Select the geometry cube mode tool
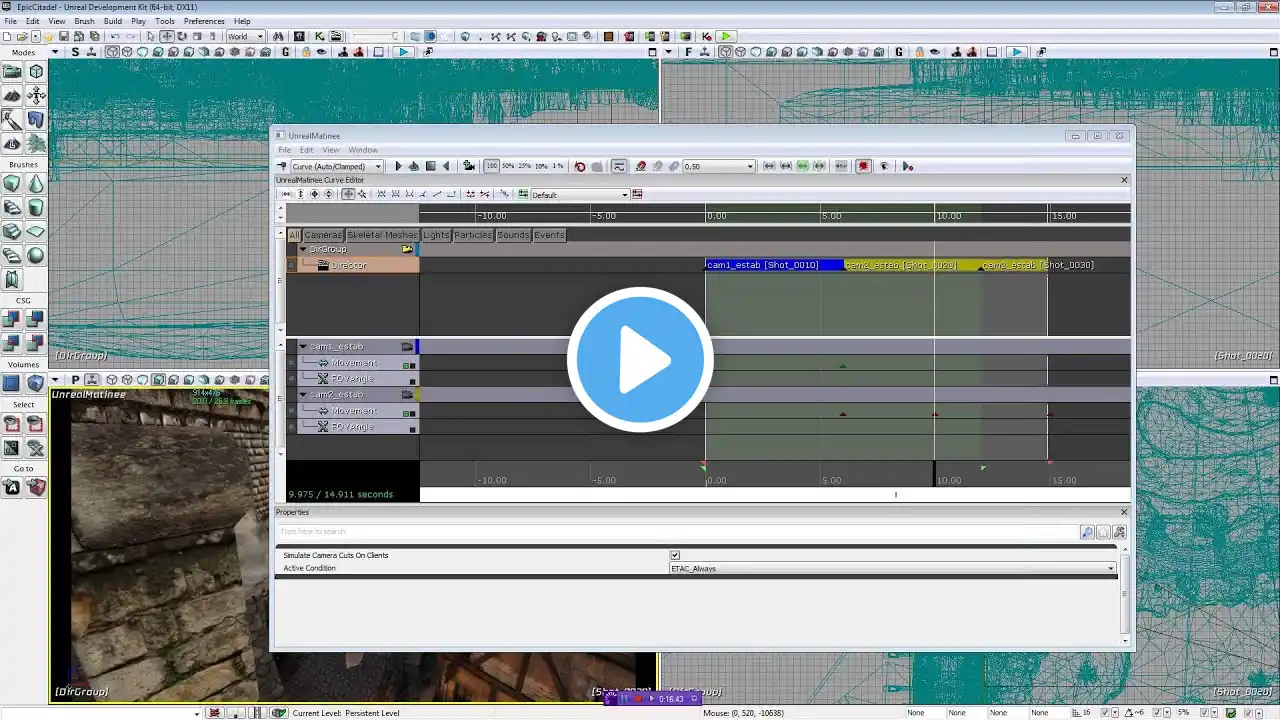Image resolution: width=1280 pixels, height=720 pixels. pos(36,71)
